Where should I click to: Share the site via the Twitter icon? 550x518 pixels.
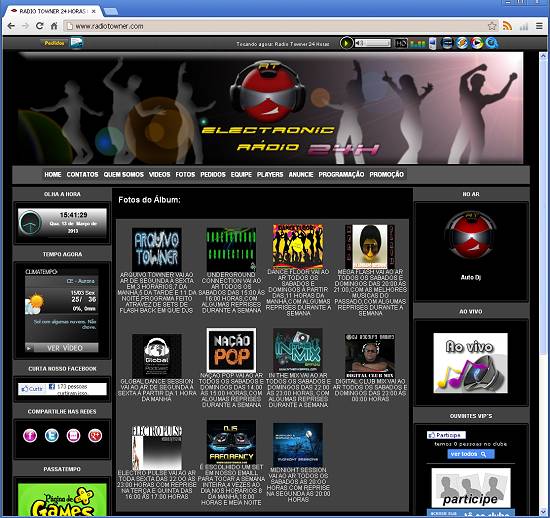point(52,436)
